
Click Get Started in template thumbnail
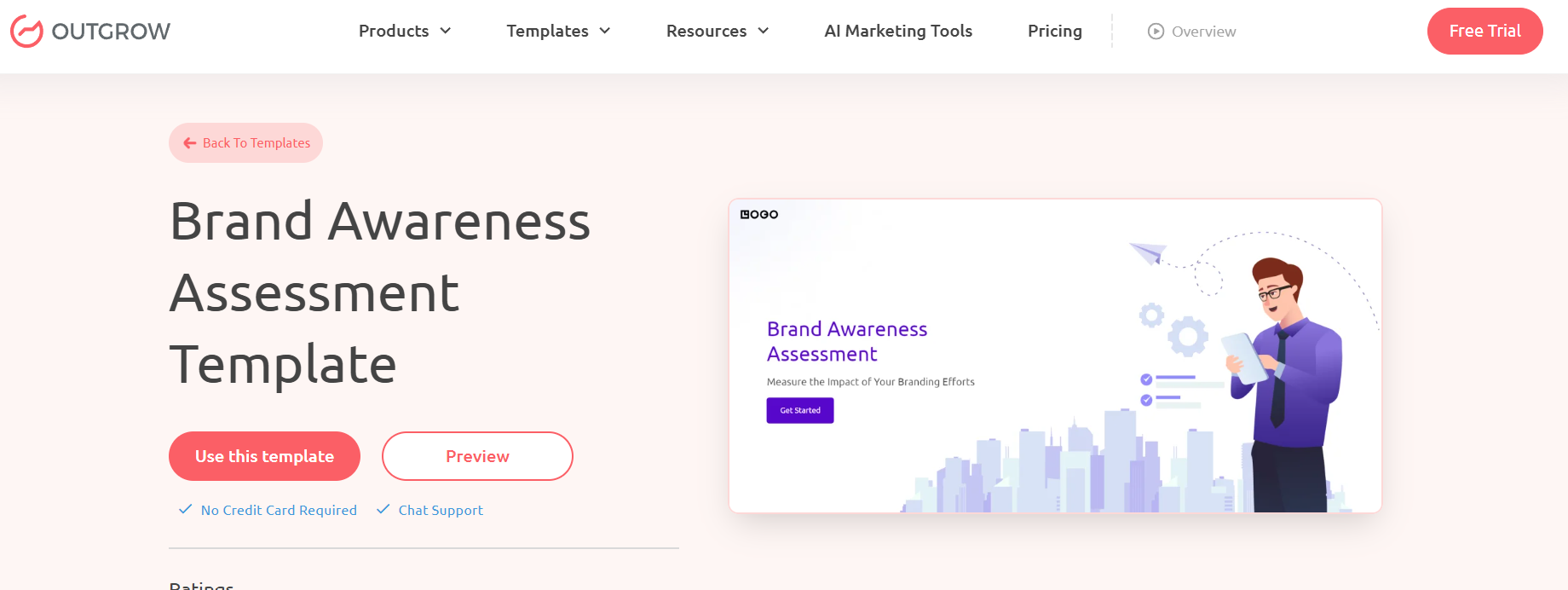point(800,411)
